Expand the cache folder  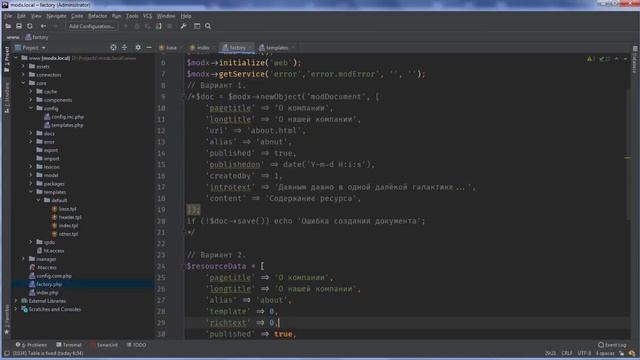31,91
